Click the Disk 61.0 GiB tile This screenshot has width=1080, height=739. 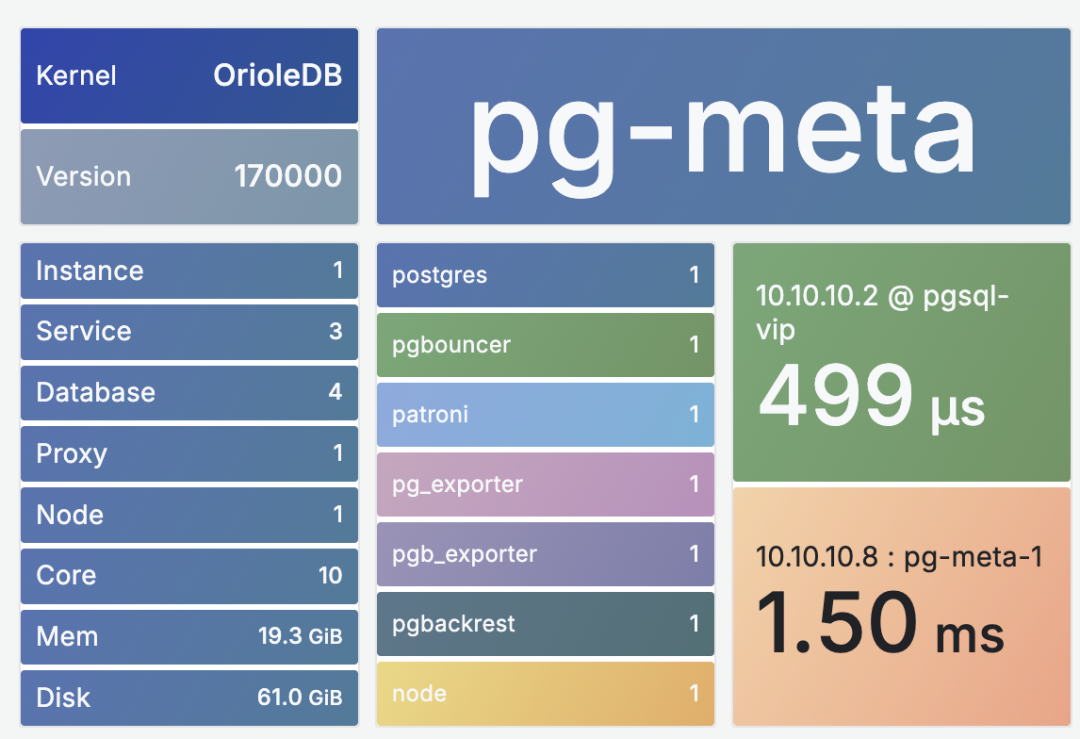coord(189,698)
